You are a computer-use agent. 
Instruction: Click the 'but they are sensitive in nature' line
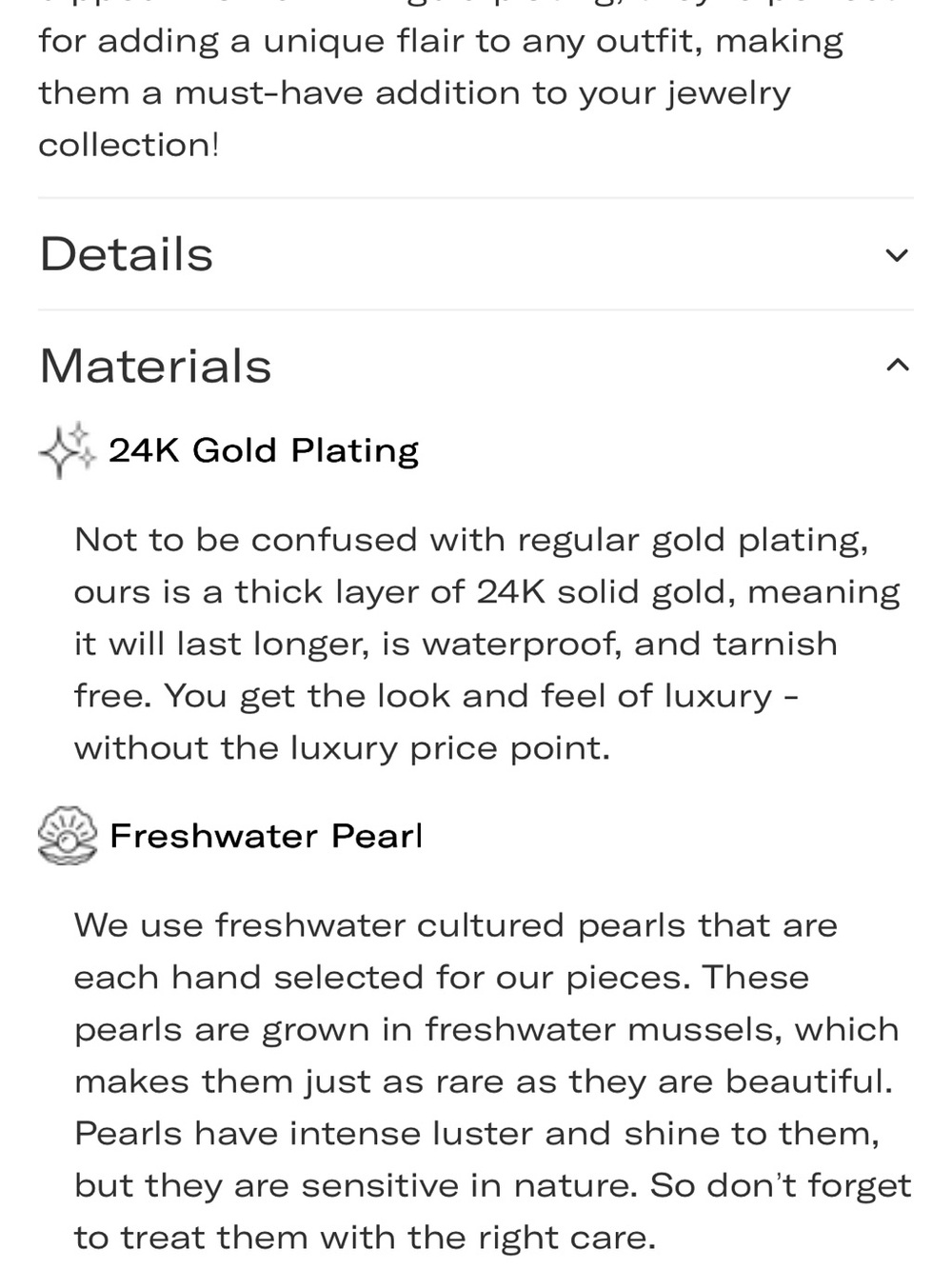[x=493, y=1186]
